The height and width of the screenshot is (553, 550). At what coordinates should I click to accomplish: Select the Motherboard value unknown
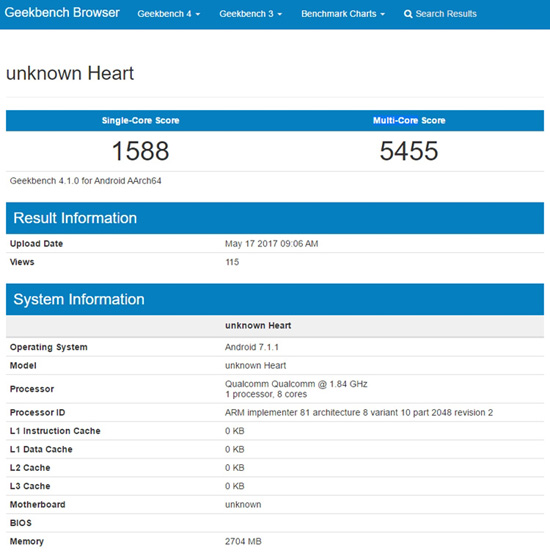[243, 505]
